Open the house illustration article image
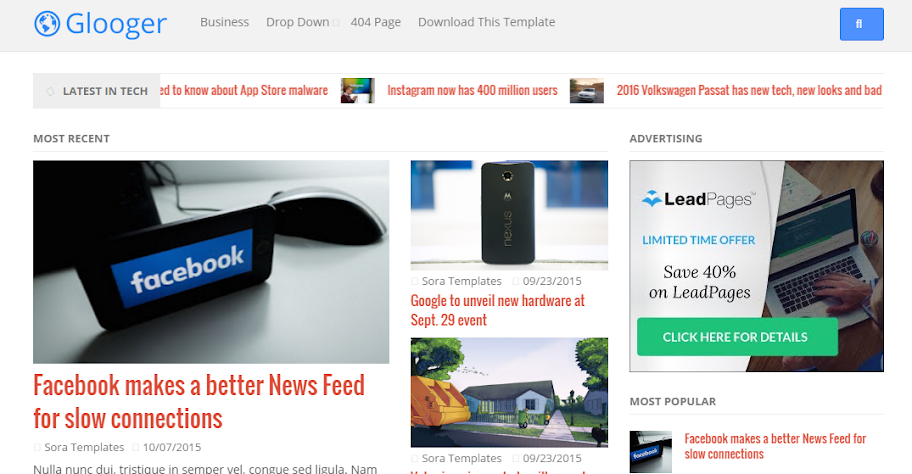Image resolution: width=912 pixels, height=474 pixels. 509,393
